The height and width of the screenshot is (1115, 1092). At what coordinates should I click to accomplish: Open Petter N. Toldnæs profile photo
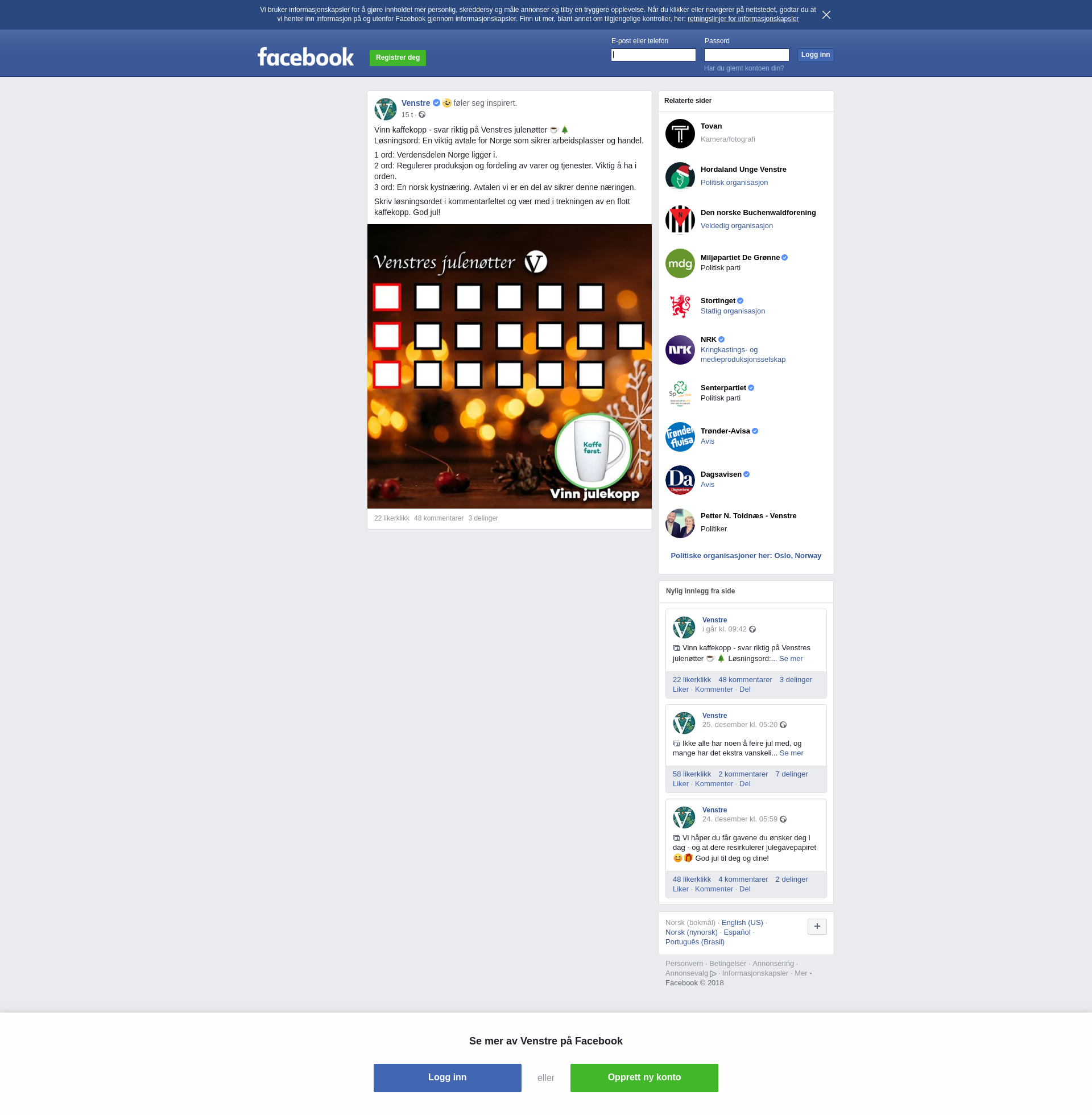click(x=680, y=523)
